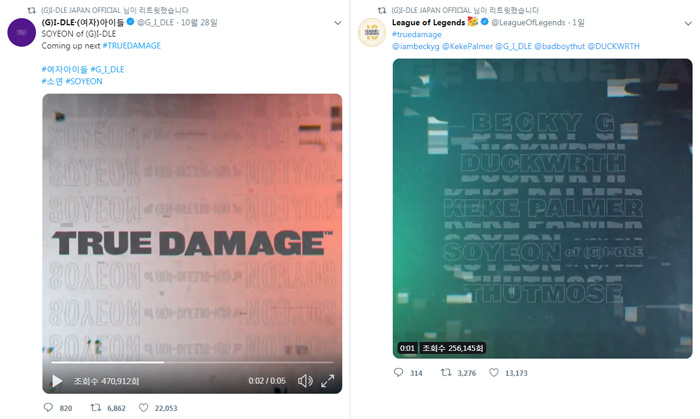Play the TRUE DAMAGE video in left tweet
Viewport: 700px width, 419px height.
(x=57, y=381)
